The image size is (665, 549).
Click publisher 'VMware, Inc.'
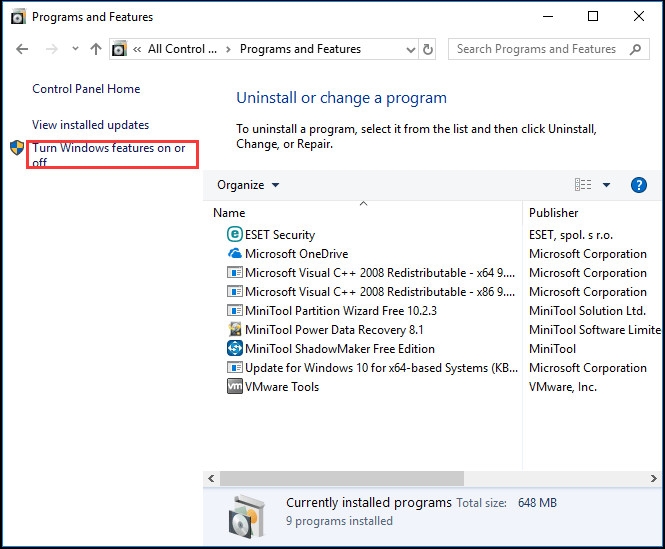pyautogui.click(x=563, y=387)
